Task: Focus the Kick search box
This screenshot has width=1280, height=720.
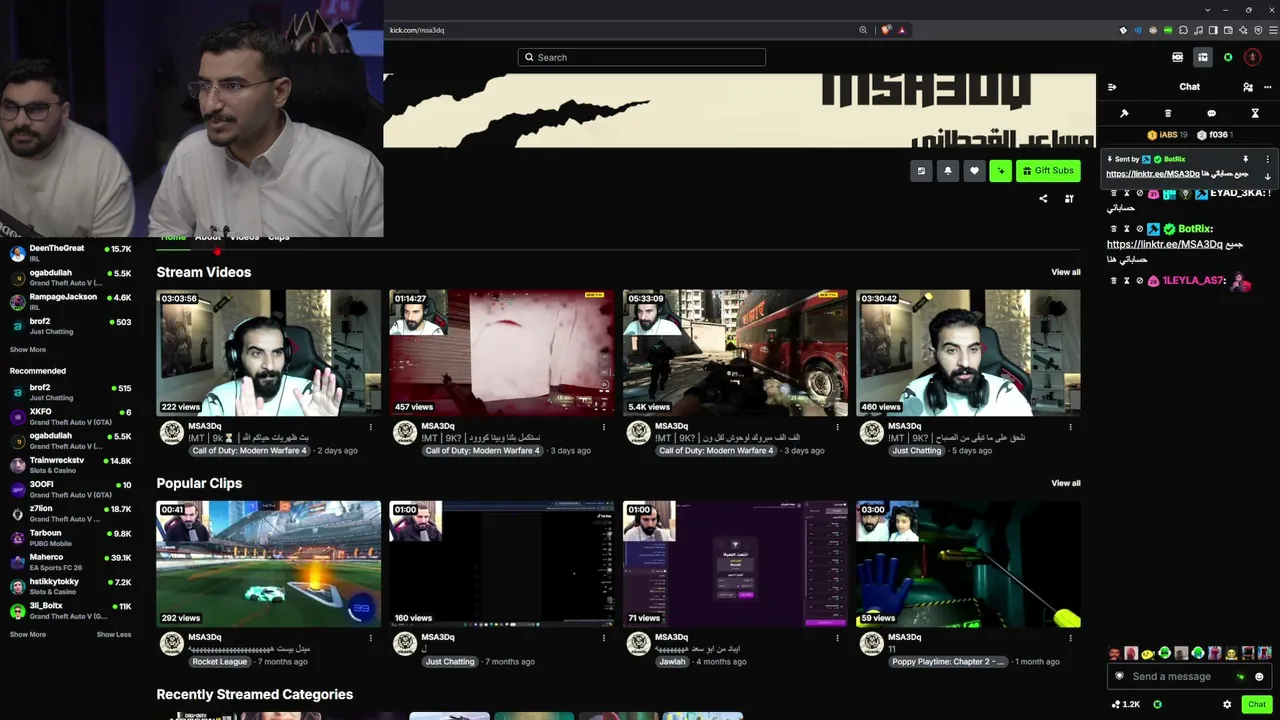Action: pos(642,57)
